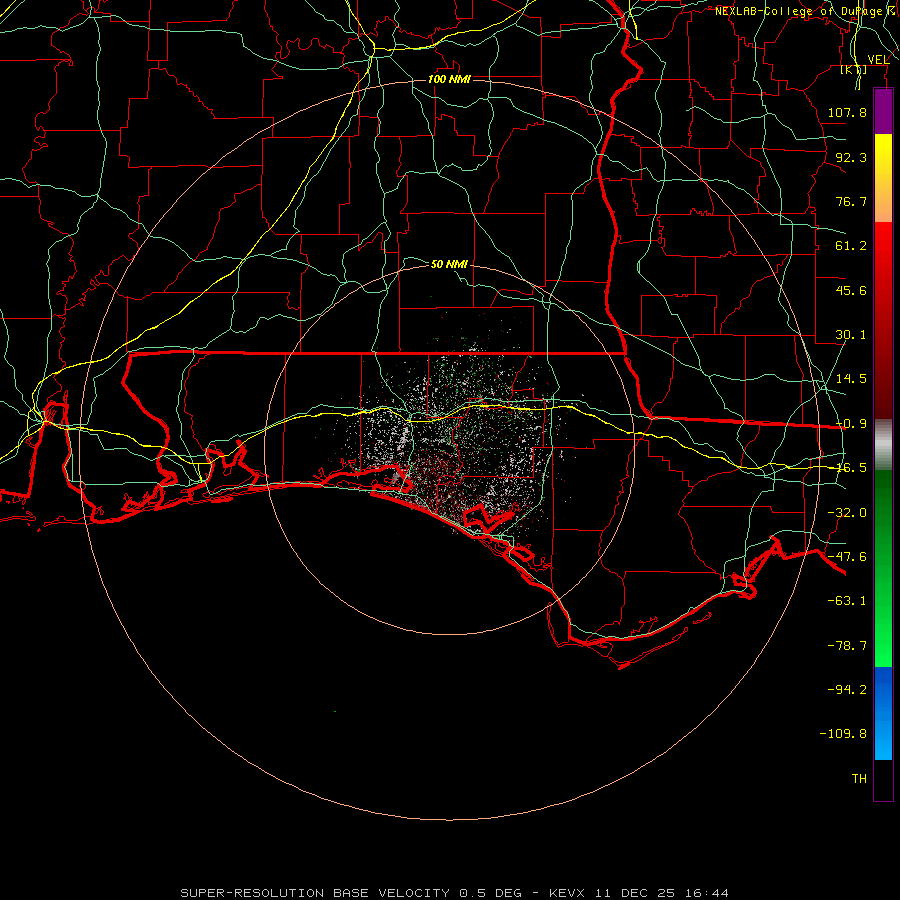Click the 14.5 velocity scale value
900x900 pixels.
851,379
